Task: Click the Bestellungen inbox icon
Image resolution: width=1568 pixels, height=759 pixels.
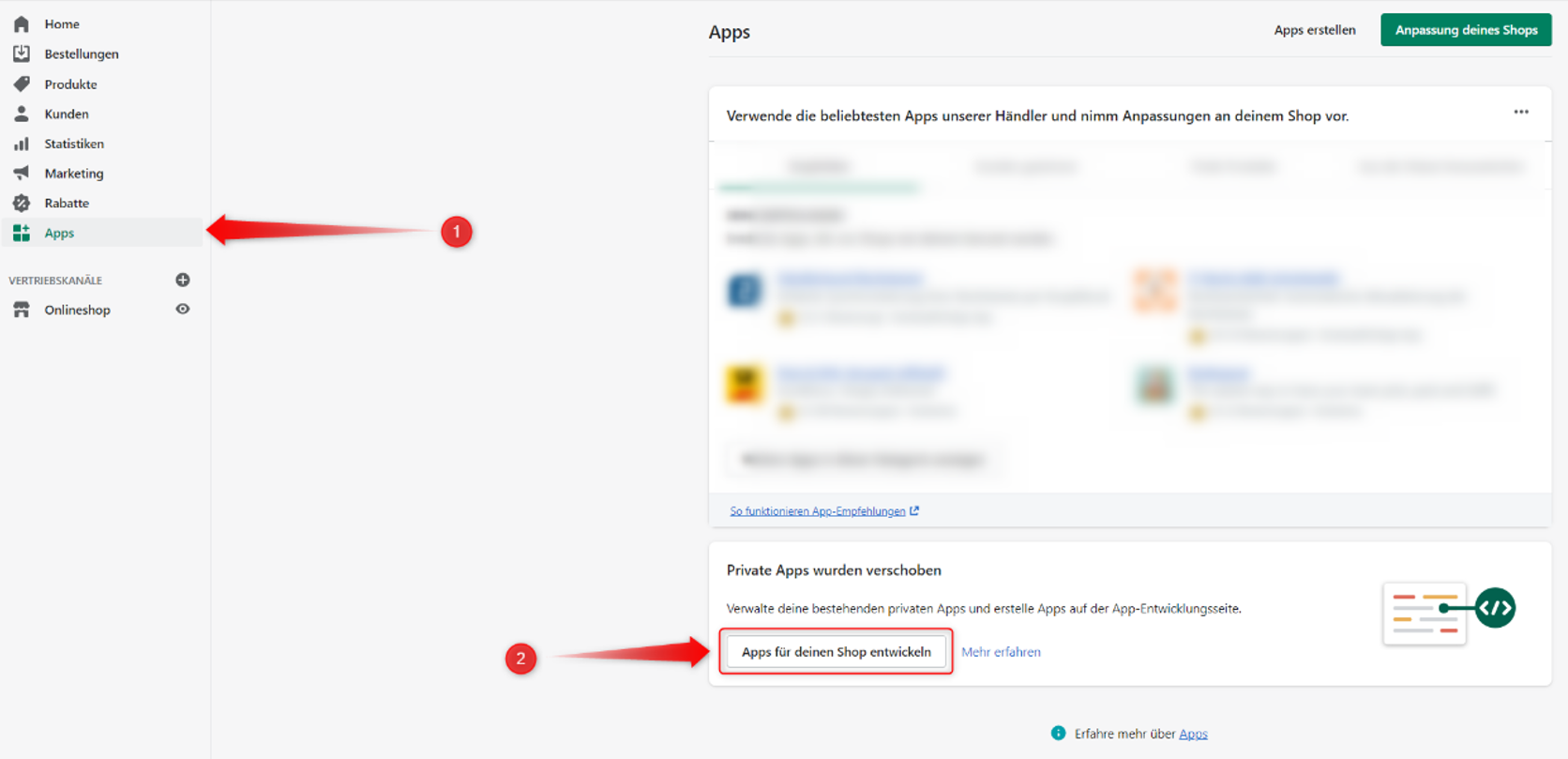Action: tap(22, 54)
